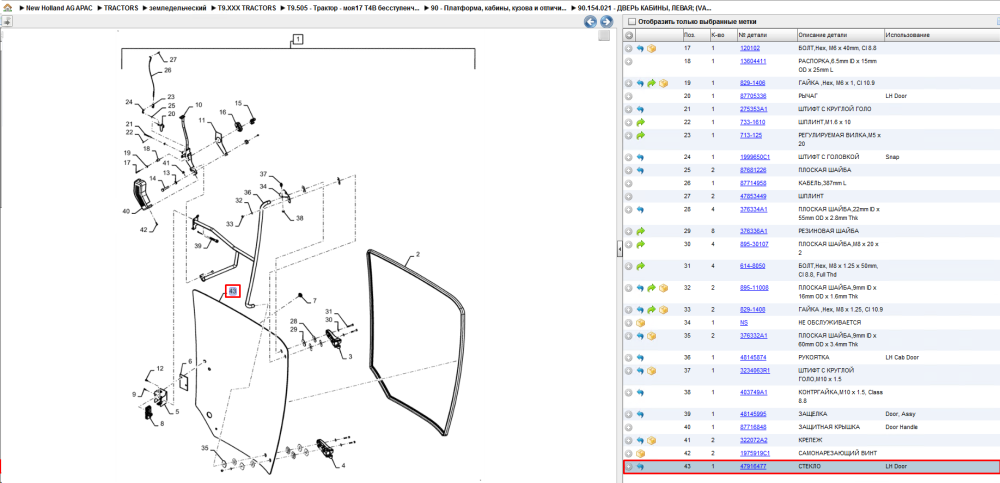
Task: Click green arrow for РЕГУЛИРУЕМАЯ ВИЛКА row
Action: [x=640, y=135]
